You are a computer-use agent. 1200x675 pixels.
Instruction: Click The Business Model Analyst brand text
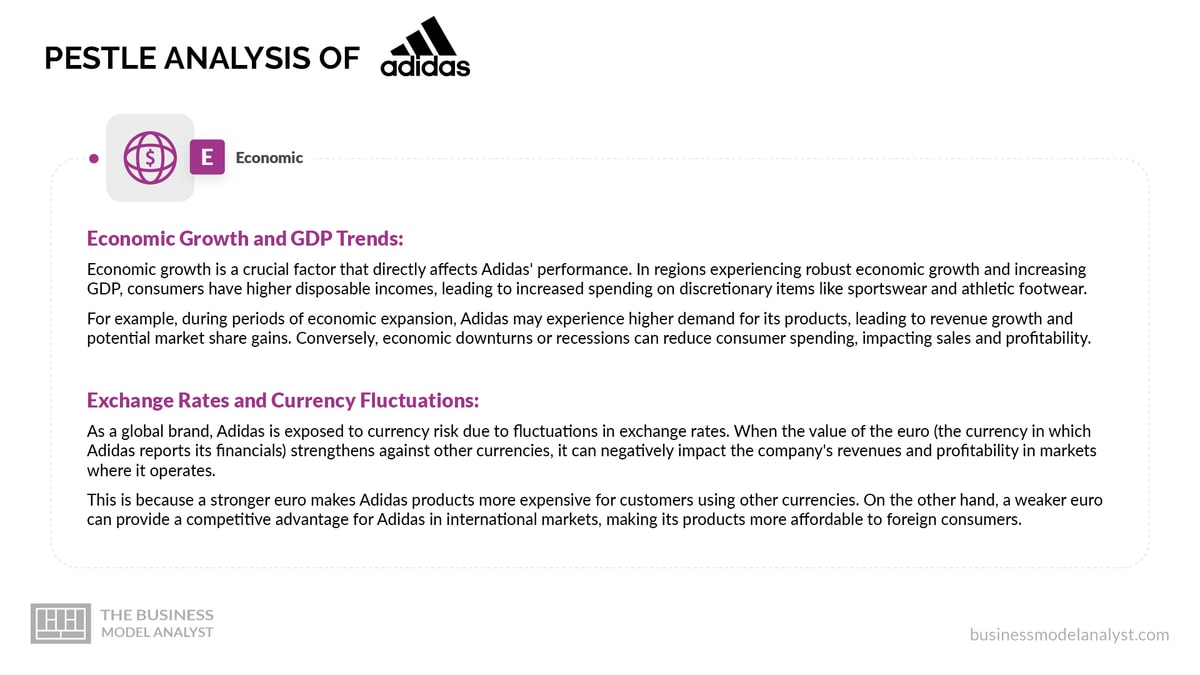pyautogui.click(x=157, y=623)
